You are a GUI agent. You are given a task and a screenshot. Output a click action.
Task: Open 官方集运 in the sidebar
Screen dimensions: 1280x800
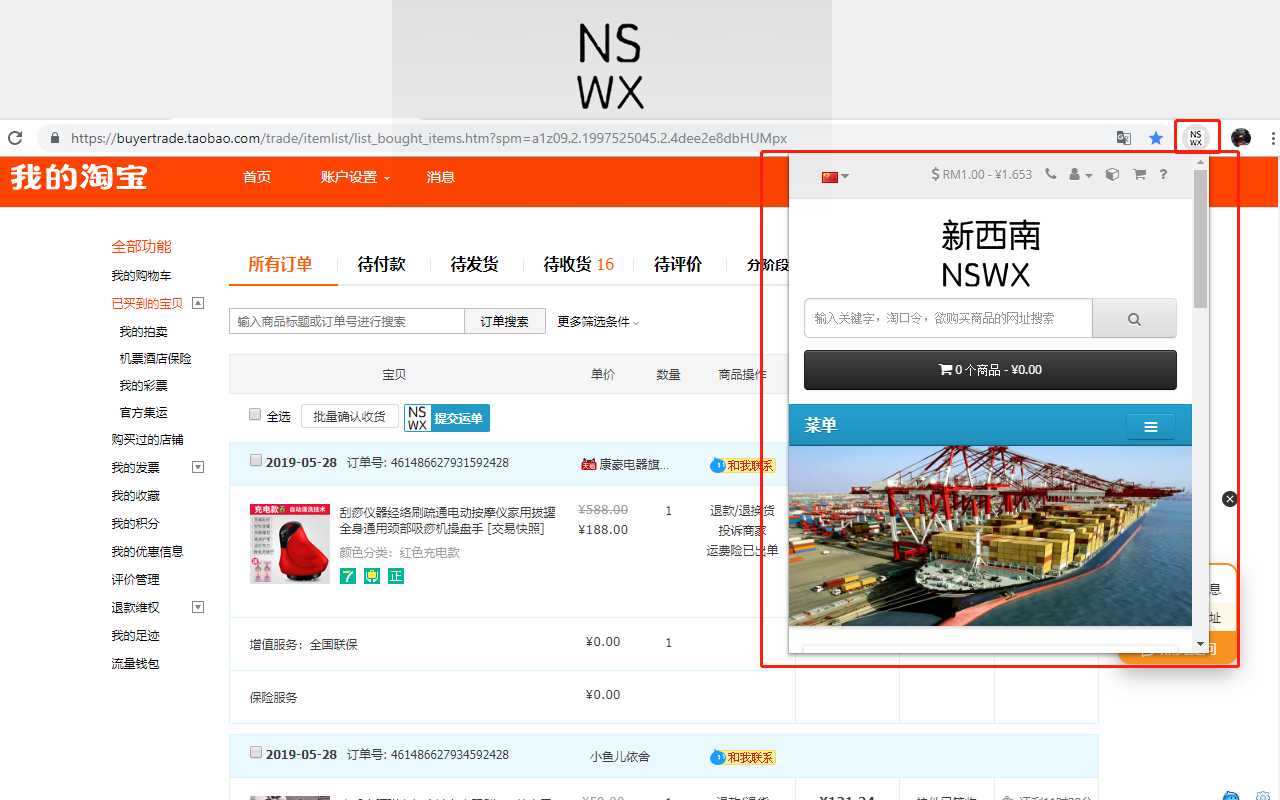(x=143, y=412)
